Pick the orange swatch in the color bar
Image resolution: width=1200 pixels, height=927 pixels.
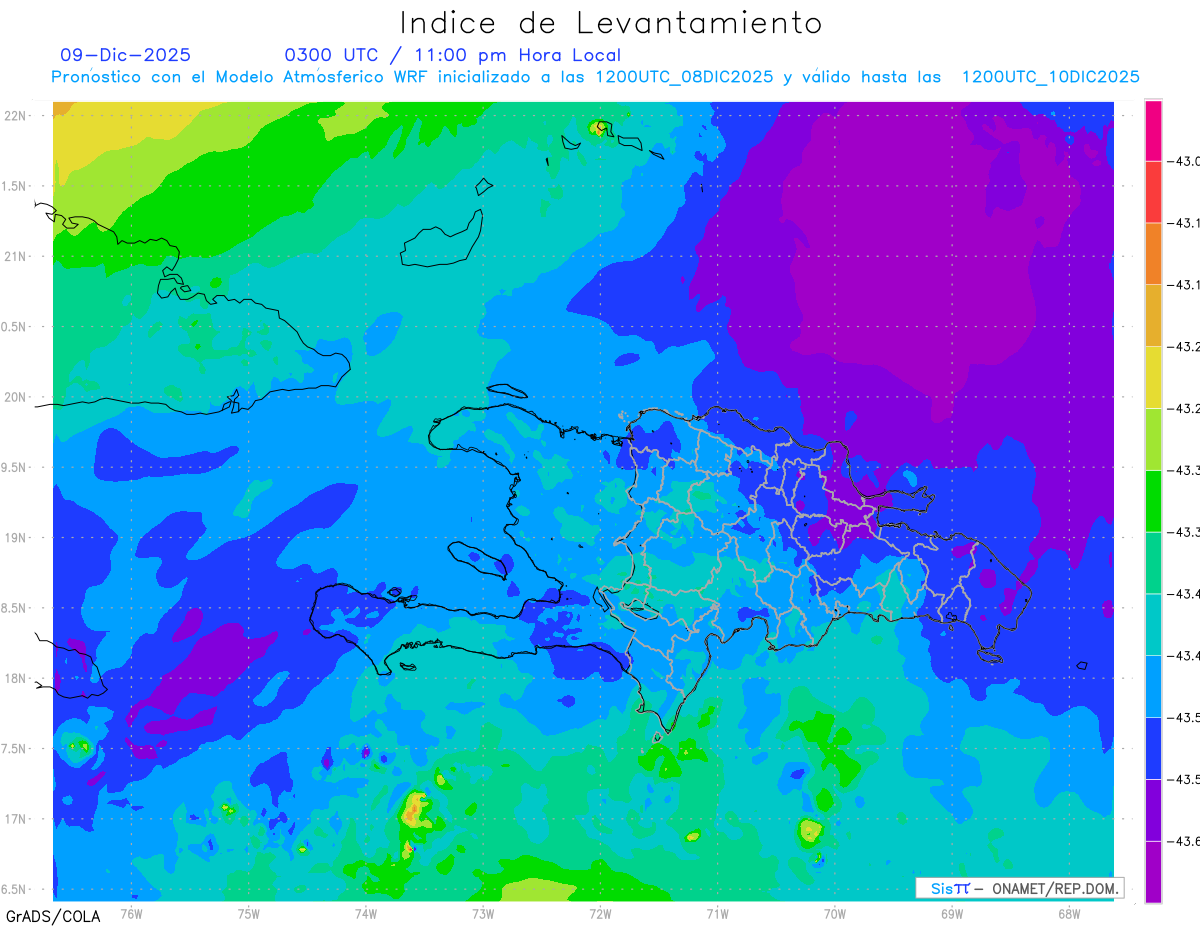[x=1153, y=254]
